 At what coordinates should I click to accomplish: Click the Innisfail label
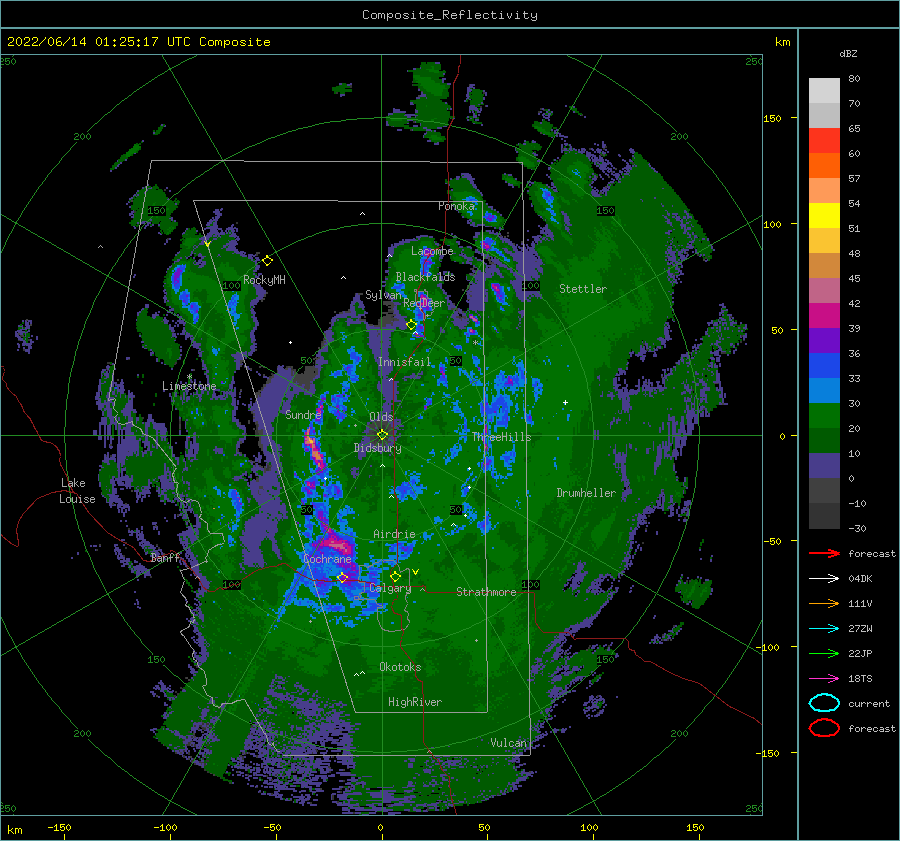coord(405,362)
